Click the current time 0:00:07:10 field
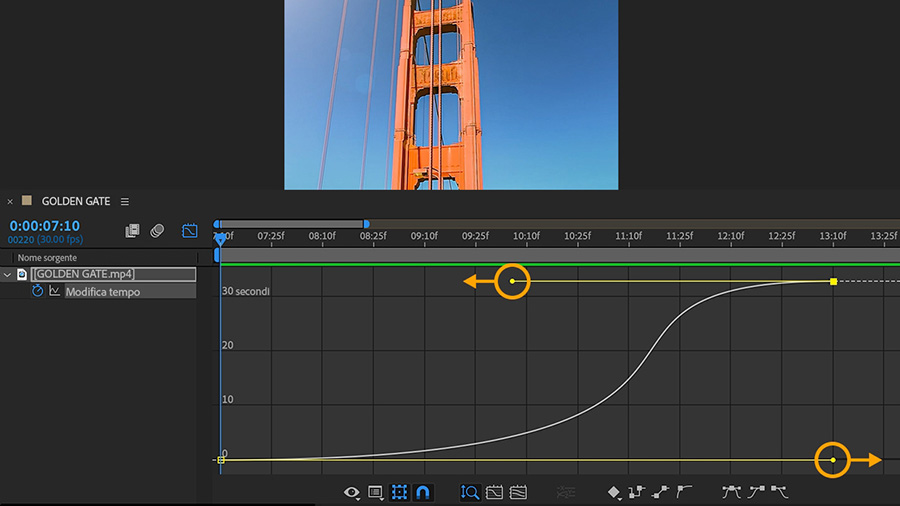Screen dimensions: 900x506 click(44, 226)
